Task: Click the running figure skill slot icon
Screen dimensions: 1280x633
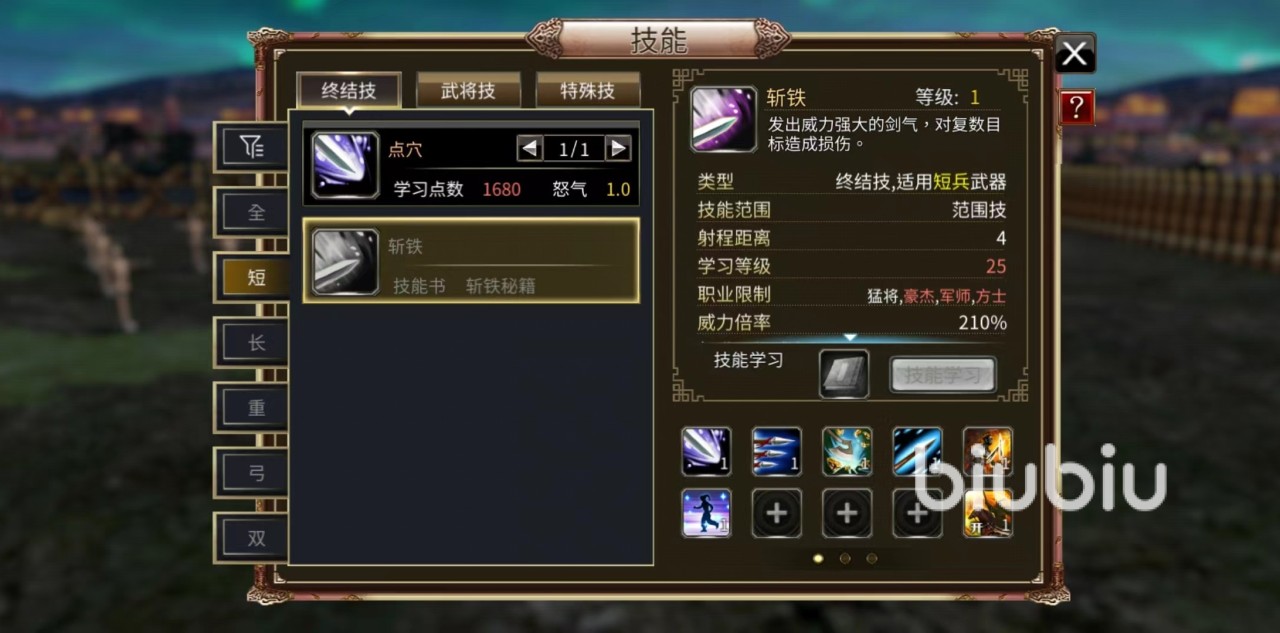Action: click(x=706, y=513)
